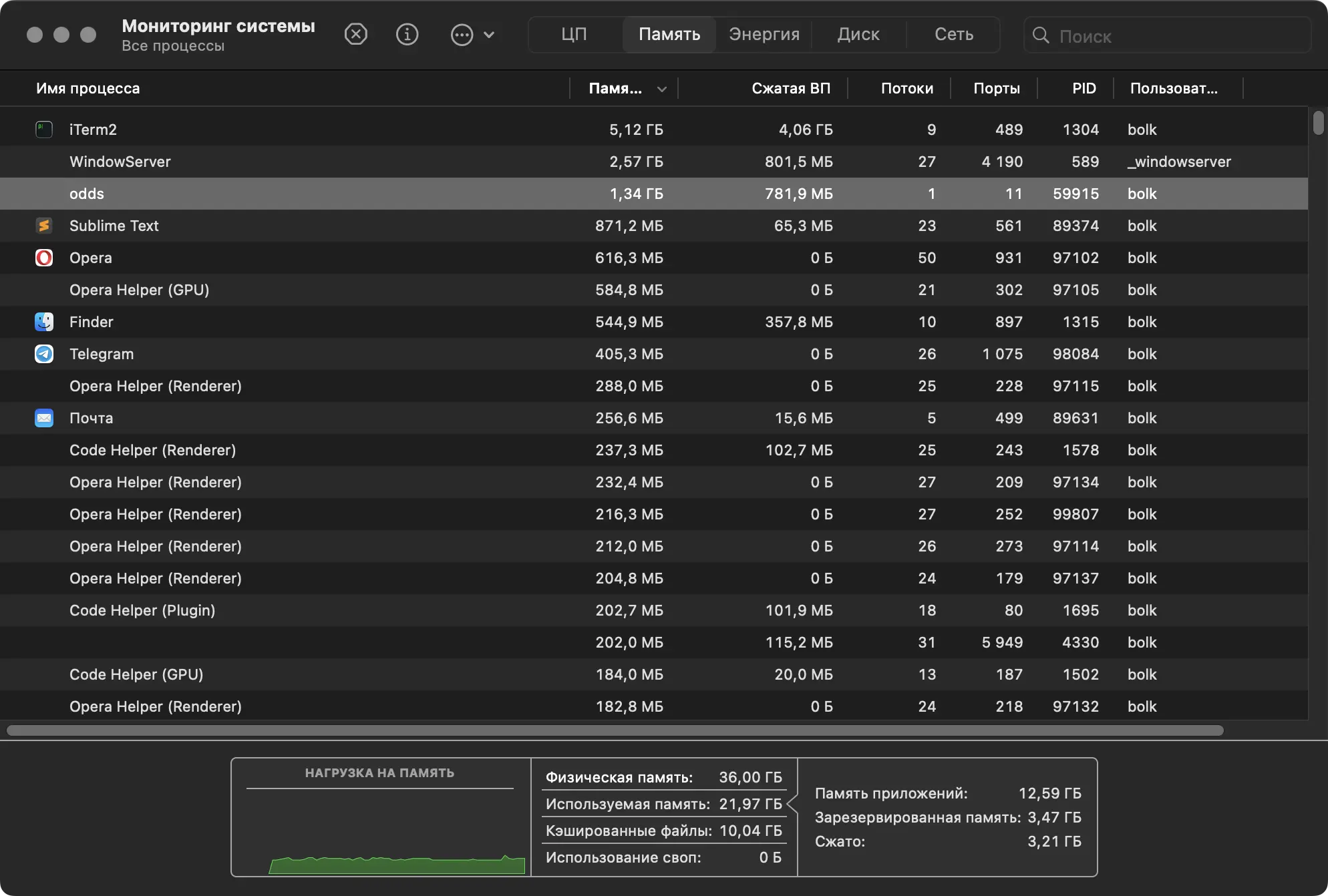
Task: Expand the chevron next to the ellipsis
Action: pos(489,35)
